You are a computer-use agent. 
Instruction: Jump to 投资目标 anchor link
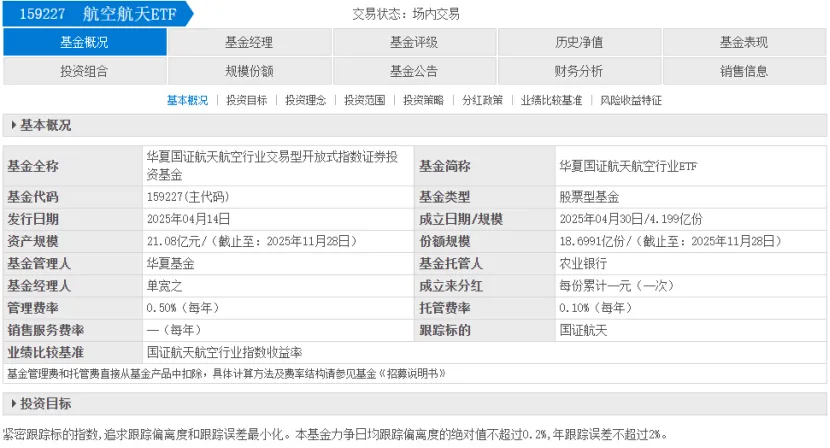(247, 100)
